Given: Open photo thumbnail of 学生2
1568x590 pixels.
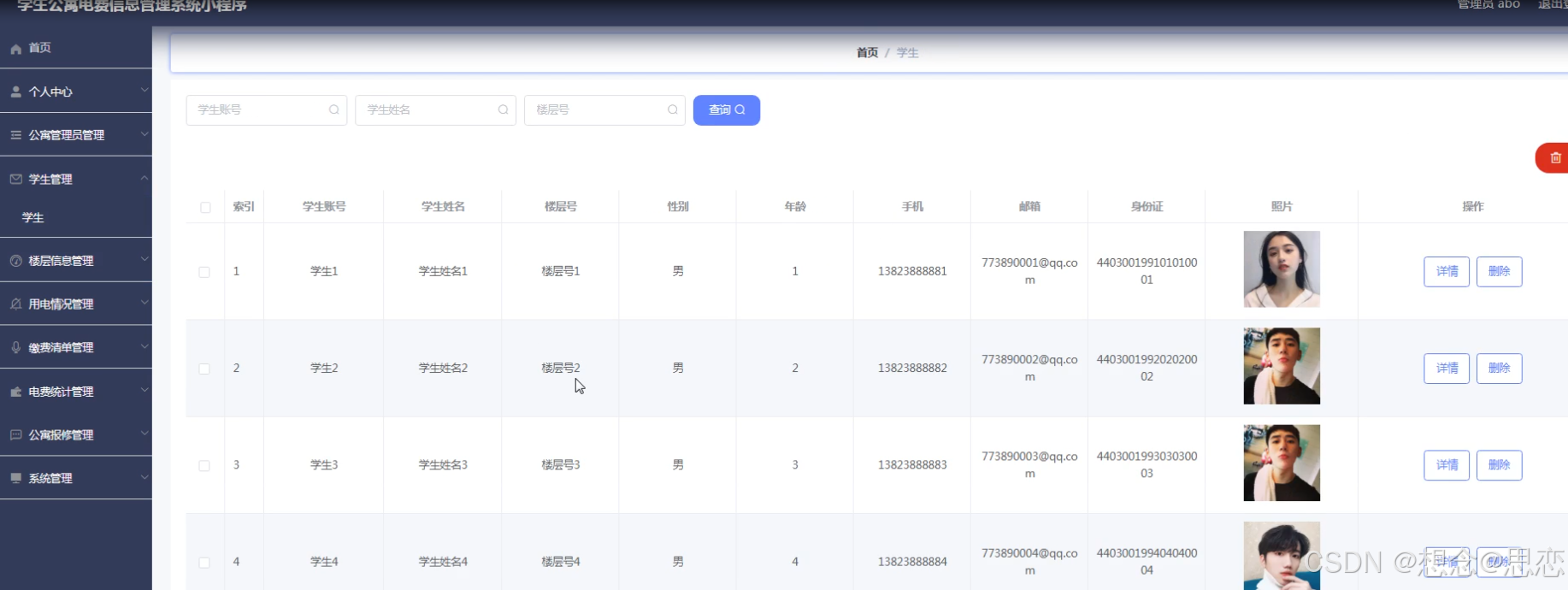Looking at the screenshot, I should pos(1282,366).
